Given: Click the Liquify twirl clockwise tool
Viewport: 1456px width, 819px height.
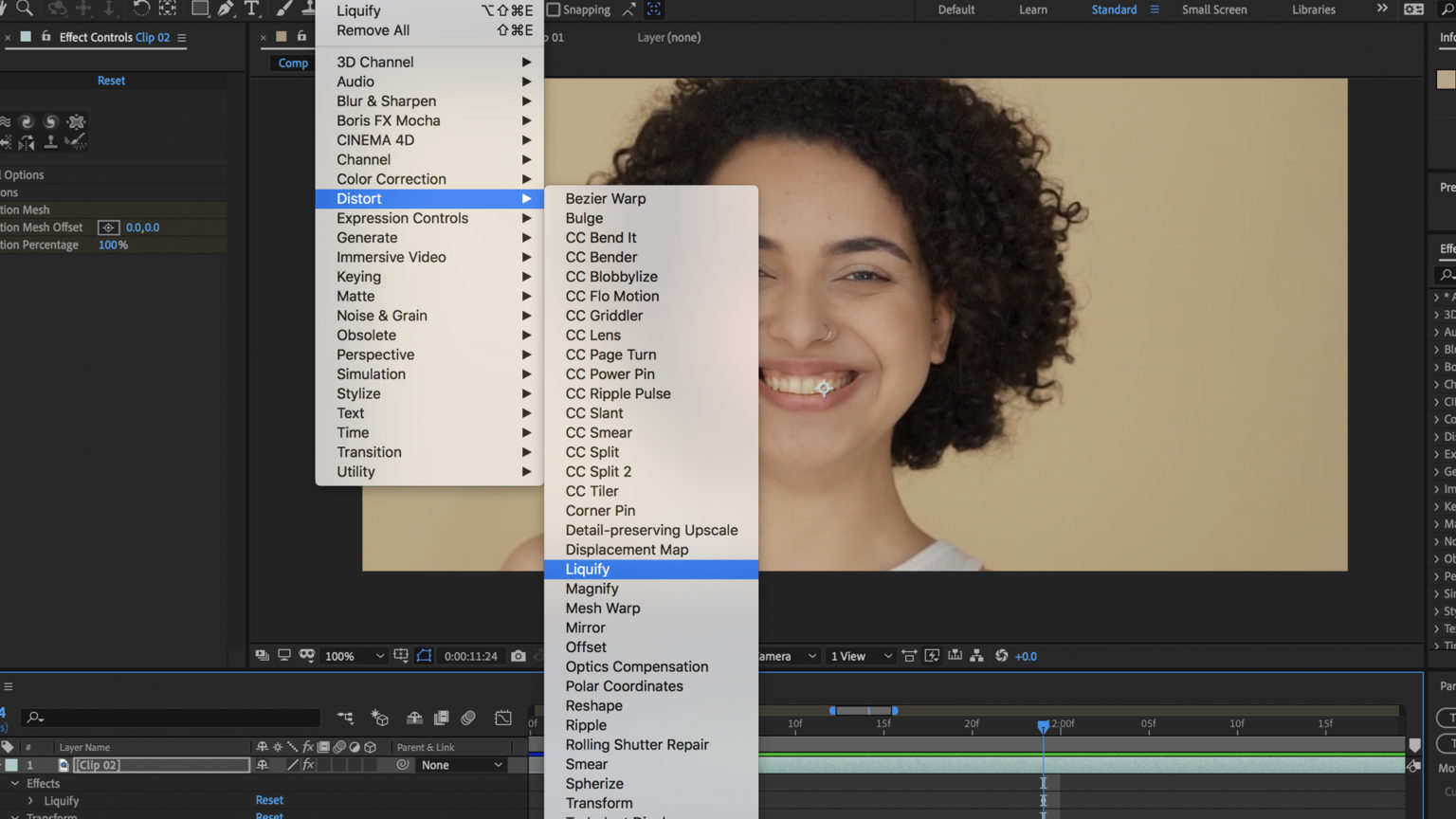Looking at the screenshot, I should 27,122.
